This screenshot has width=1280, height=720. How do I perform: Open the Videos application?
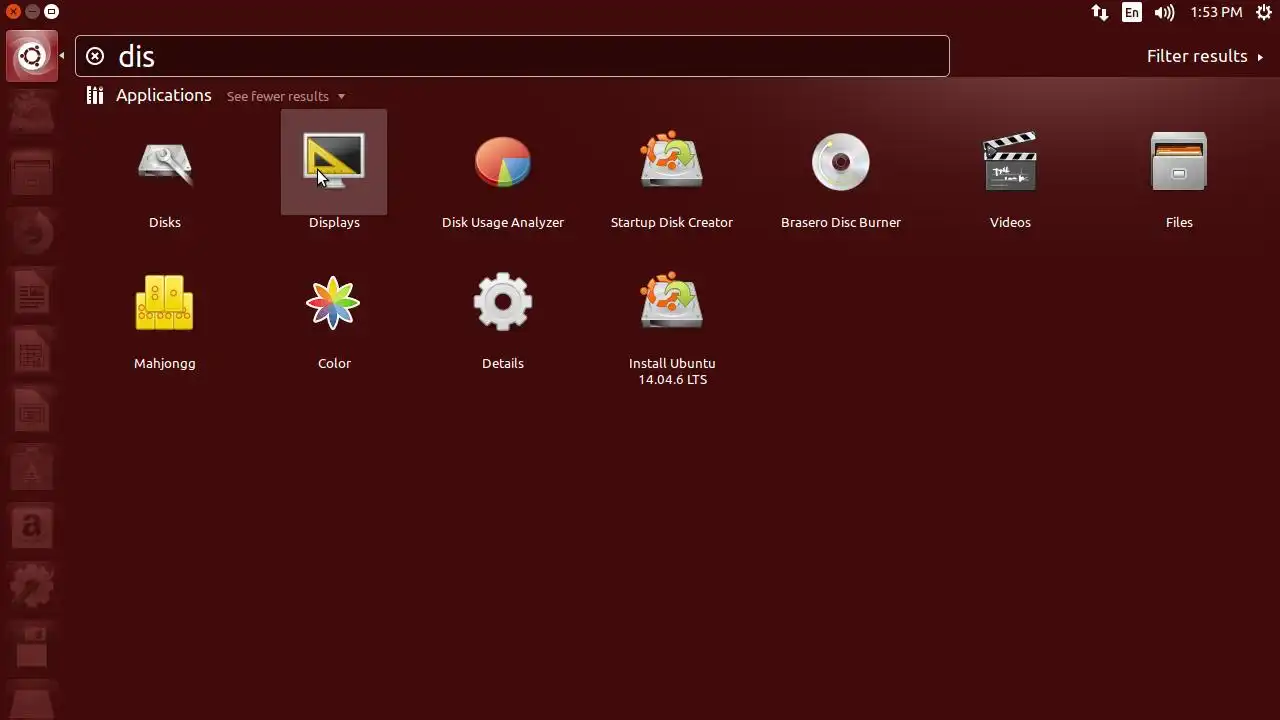[x=1010, y=162]
